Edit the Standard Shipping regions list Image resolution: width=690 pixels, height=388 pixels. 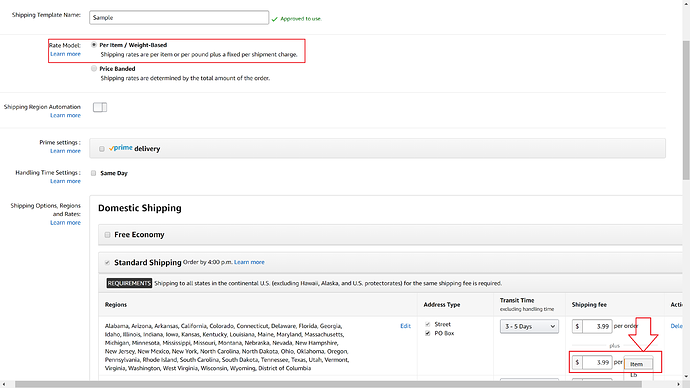(405, 326)
